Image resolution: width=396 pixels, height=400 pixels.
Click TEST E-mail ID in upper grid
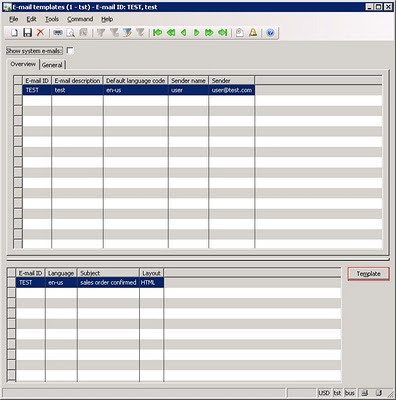point(37,90)
